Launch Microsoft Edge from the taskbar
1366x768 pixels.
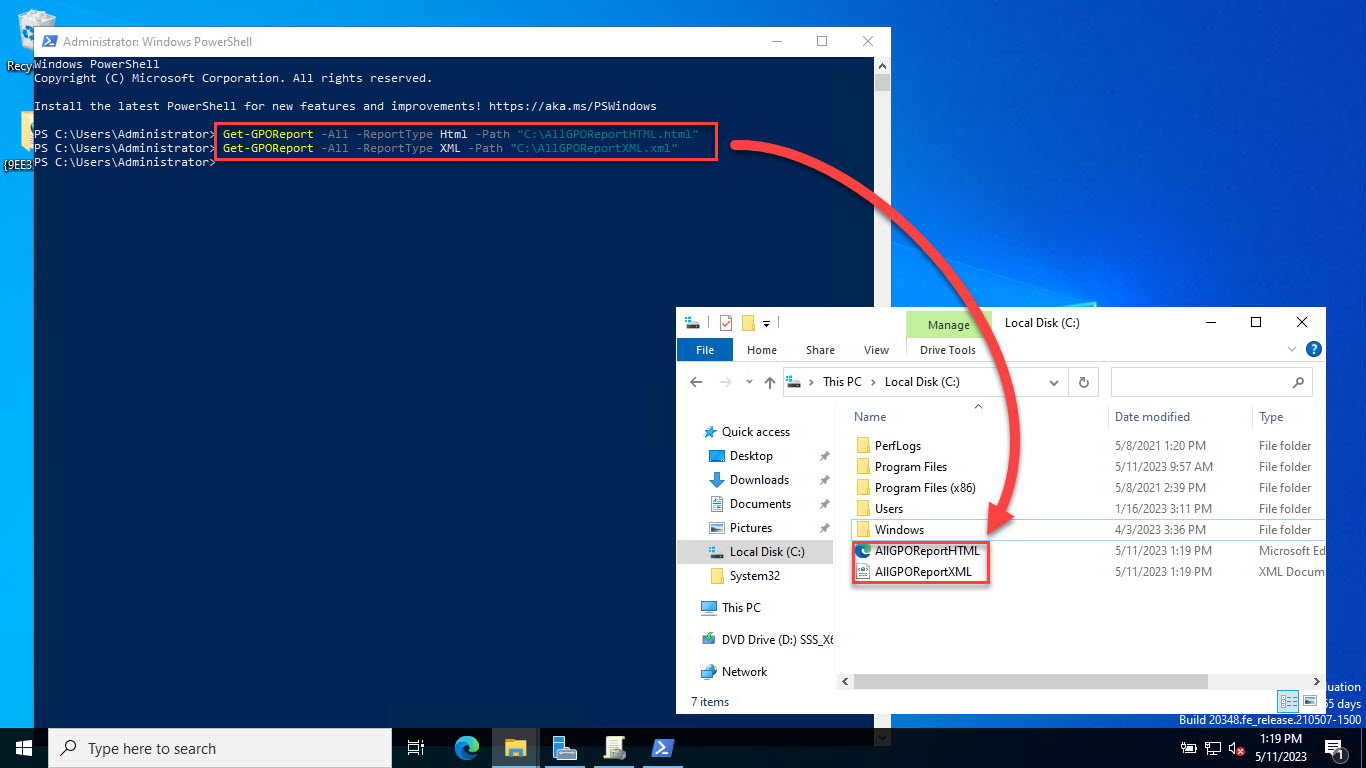[466, 748]
